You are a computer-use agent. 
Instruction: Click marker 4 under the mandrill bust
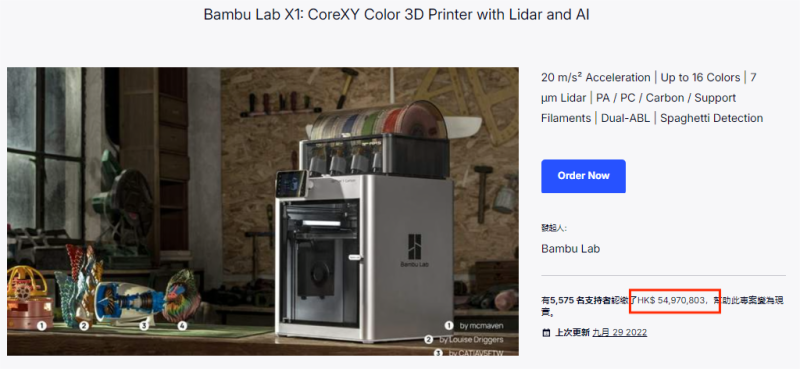coord(182,325)
